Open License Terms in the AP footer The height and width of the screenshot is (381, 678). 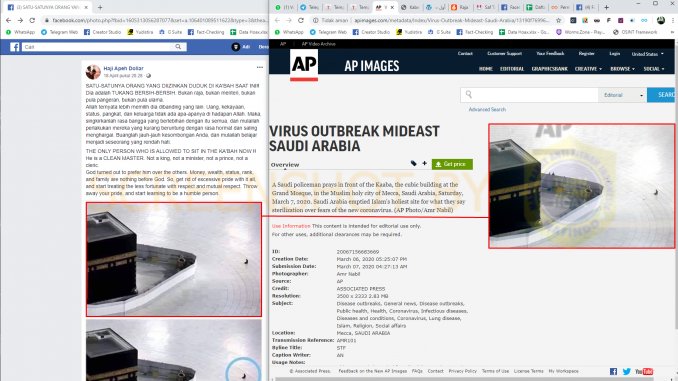[528, 371]
